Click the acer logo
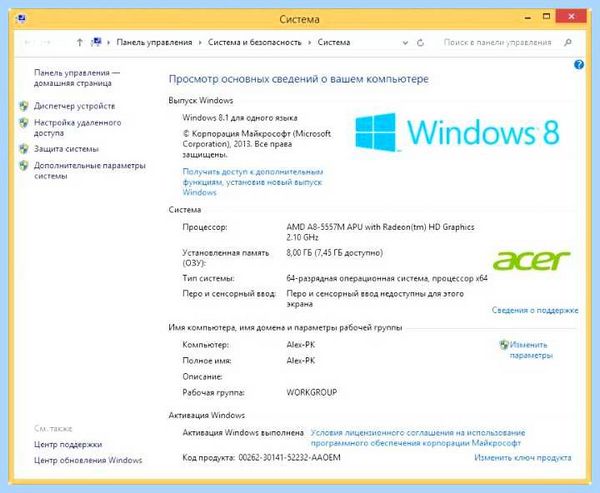This screenshot has height=493, width=600. point(532,260)
